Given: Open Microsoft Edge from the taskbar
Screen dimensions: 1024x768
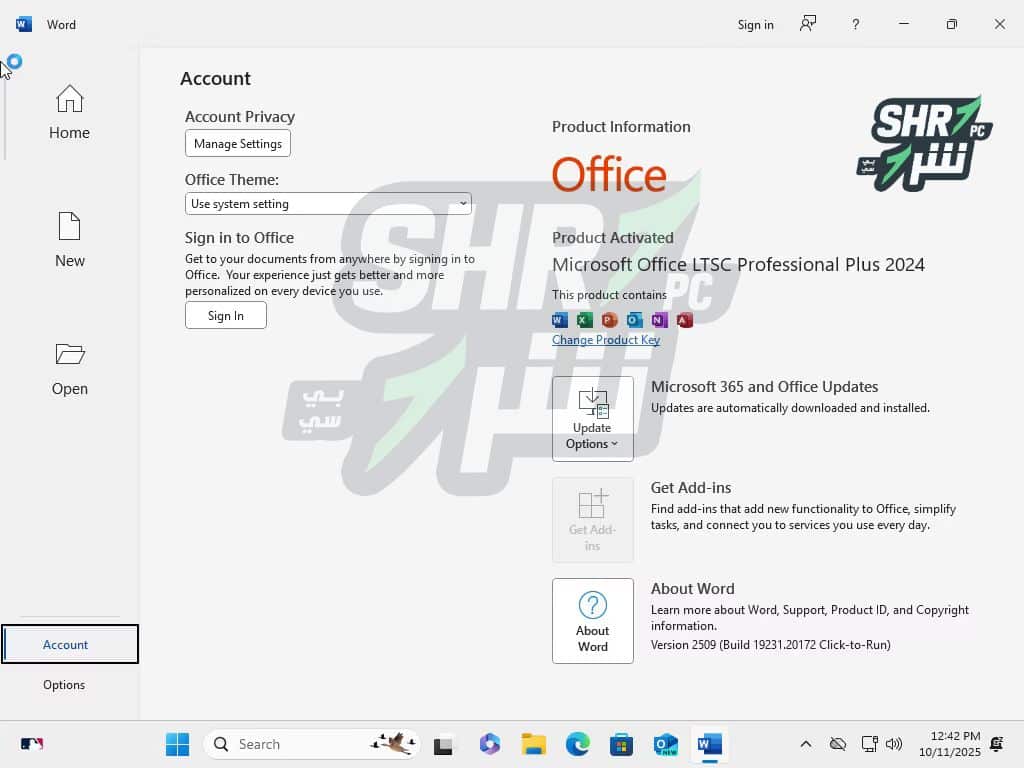Looking at the screenshot, I should pyautogui.click(x=577, y=744).
